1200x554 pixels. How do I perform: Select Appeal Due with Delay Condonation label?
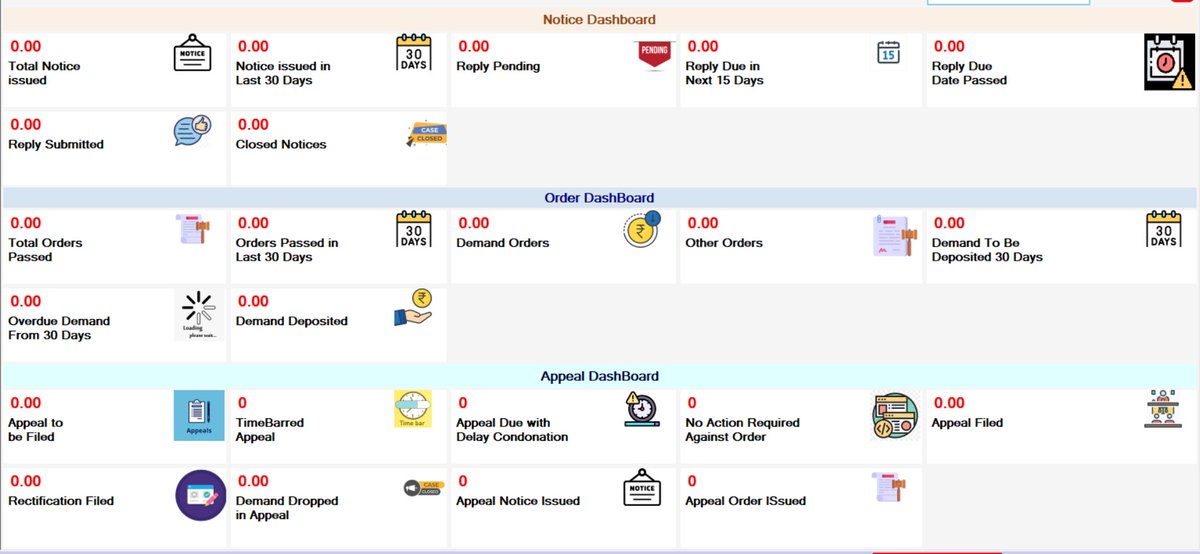pos(512,430)
